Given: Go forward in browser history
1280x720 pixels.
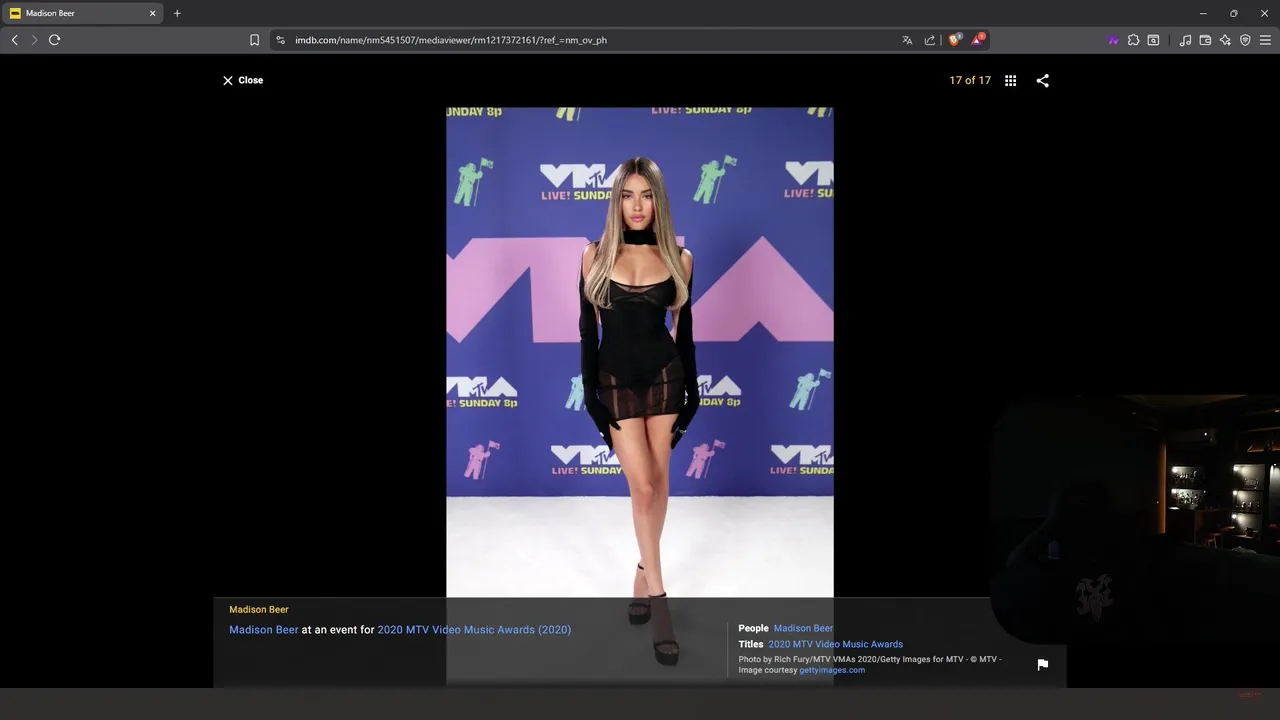Looking at the screenshot, I should [x=34, y=40].
